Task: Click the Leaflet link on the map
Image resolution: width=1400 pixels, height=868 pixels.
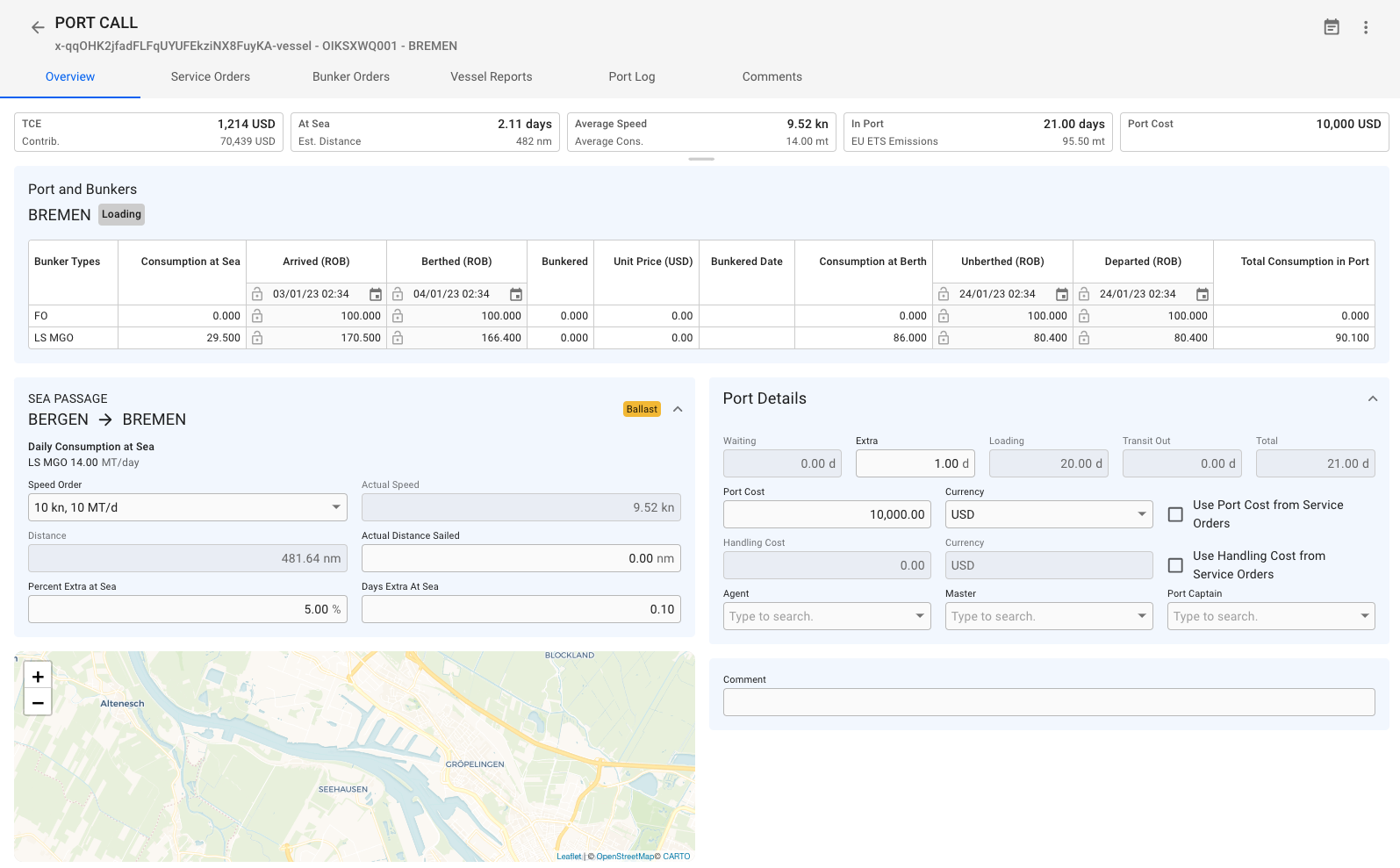Action: pyautogui.click(x=569, y=857)
